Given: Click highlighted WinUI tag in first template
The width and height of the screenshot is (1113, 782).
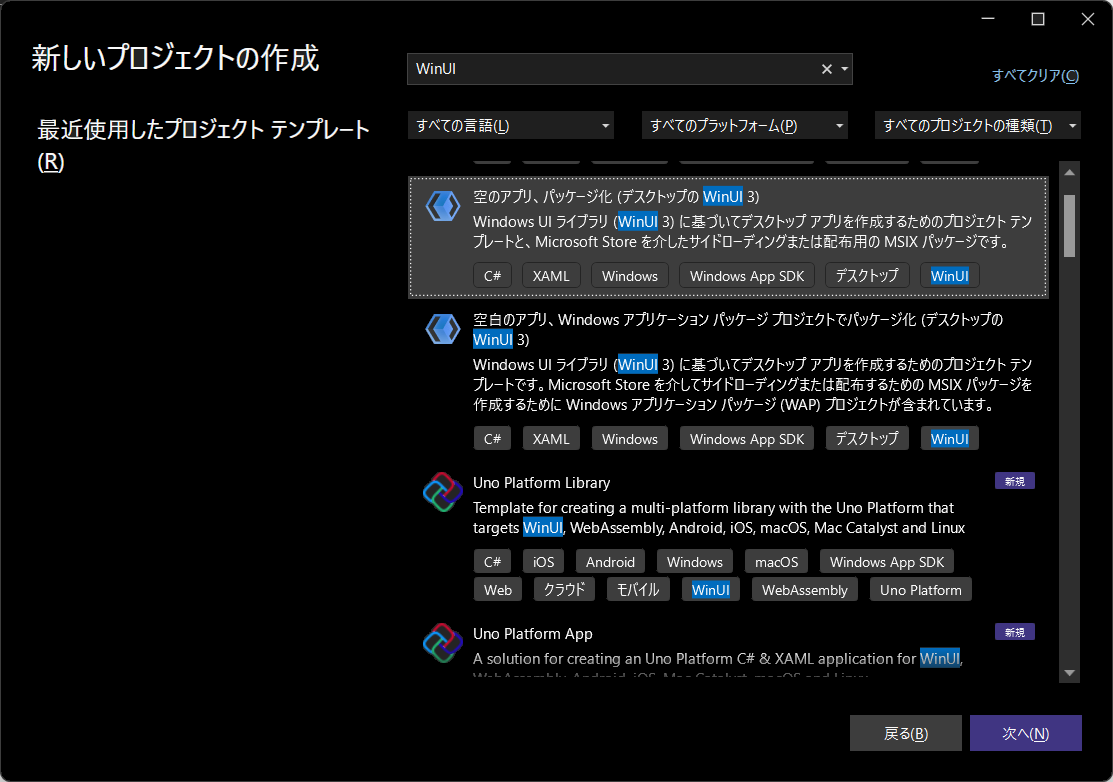Looking at the screenshot, I should [950, 275].
